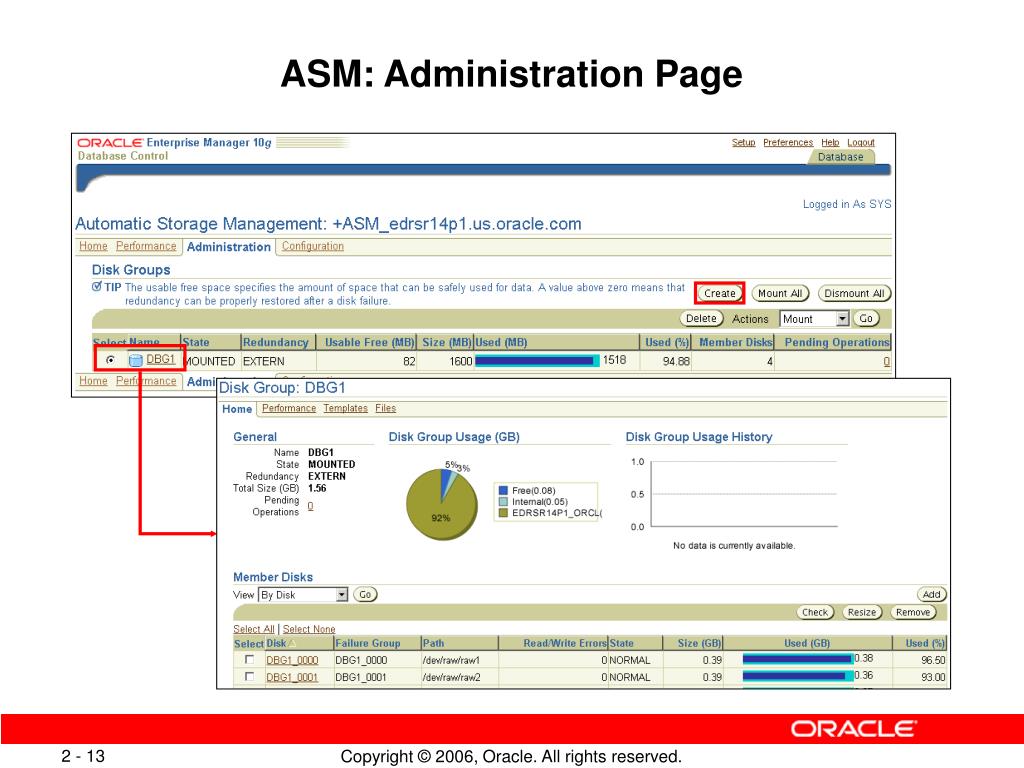Open the View dropdown showing By Disk
The width and height of the screenshot is (1024, 768).
click(303, 595)
